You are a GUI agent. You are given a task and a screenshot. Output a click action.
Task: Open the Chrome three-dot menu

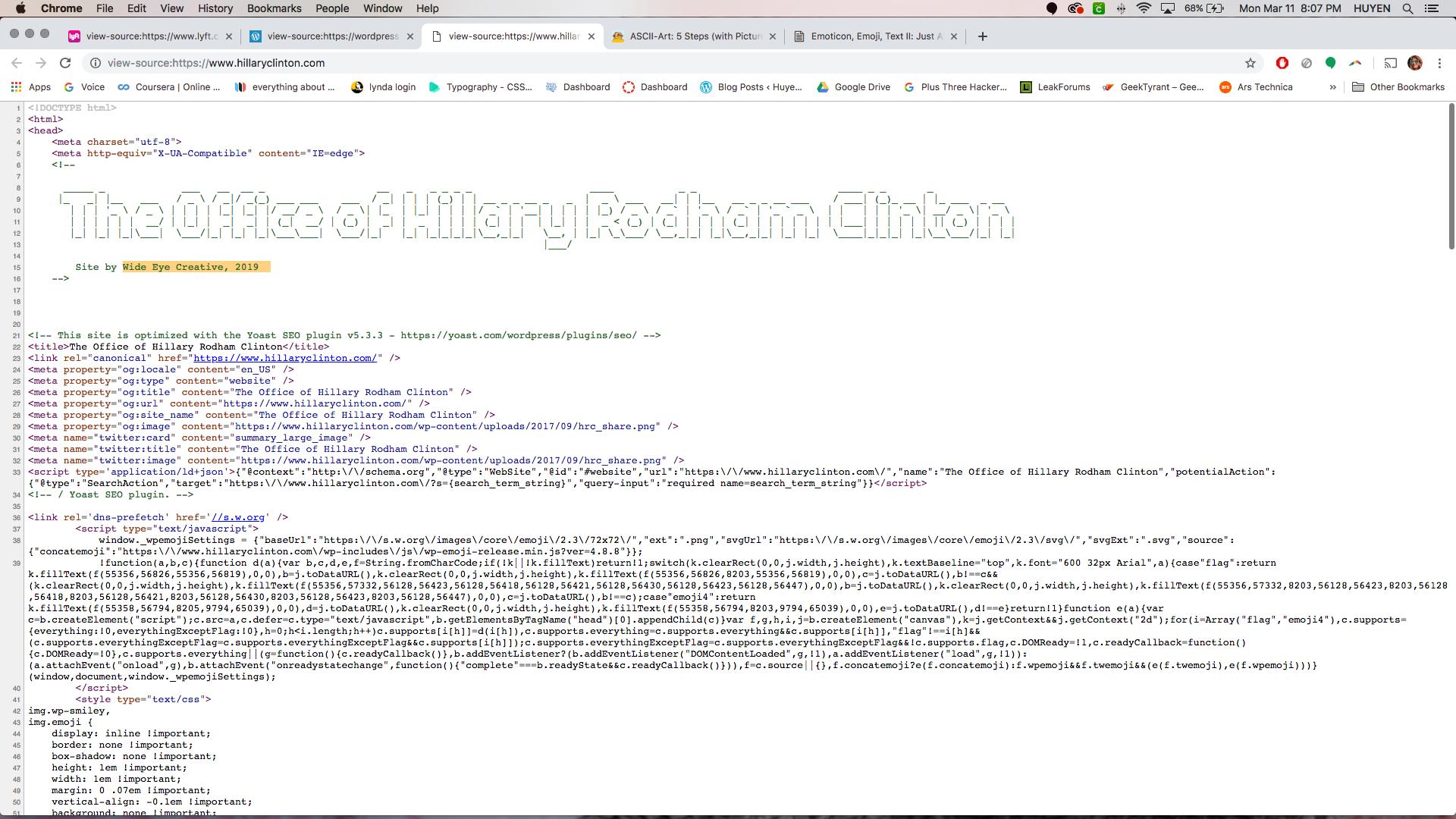pos(1439,63)
